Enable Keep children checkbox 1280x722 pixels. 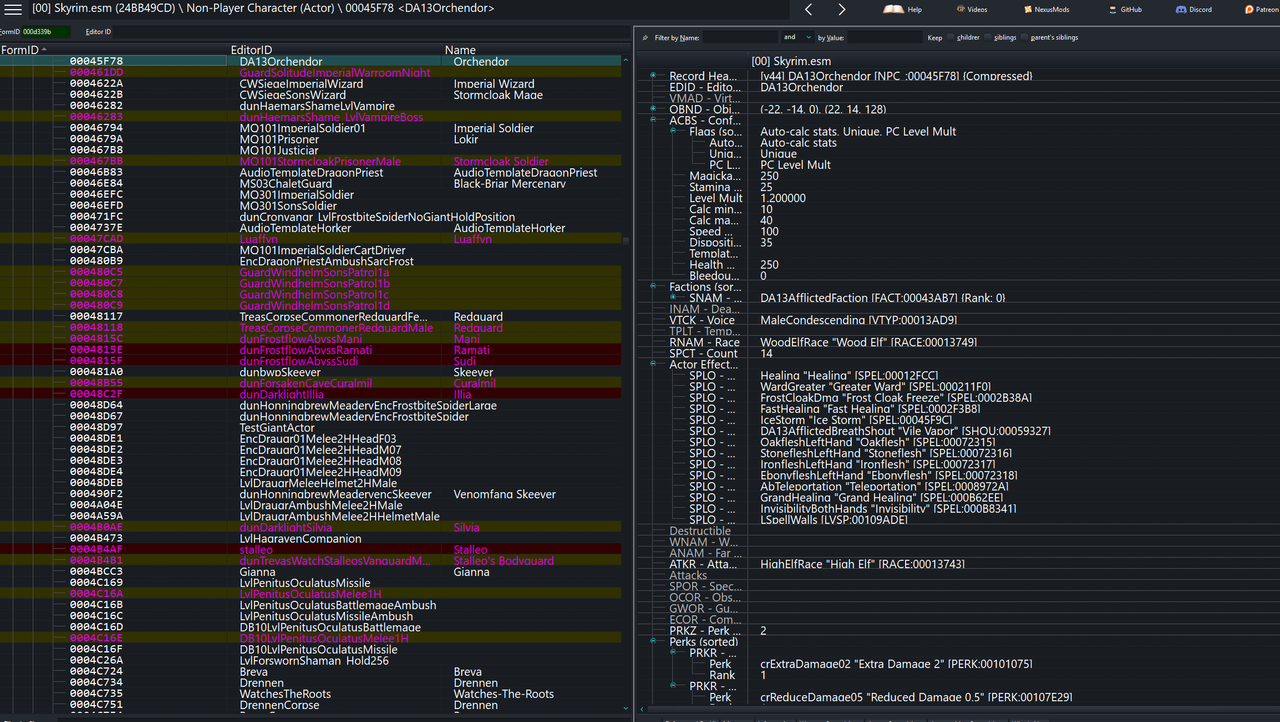pyautogui.click(x=951, y=37)
